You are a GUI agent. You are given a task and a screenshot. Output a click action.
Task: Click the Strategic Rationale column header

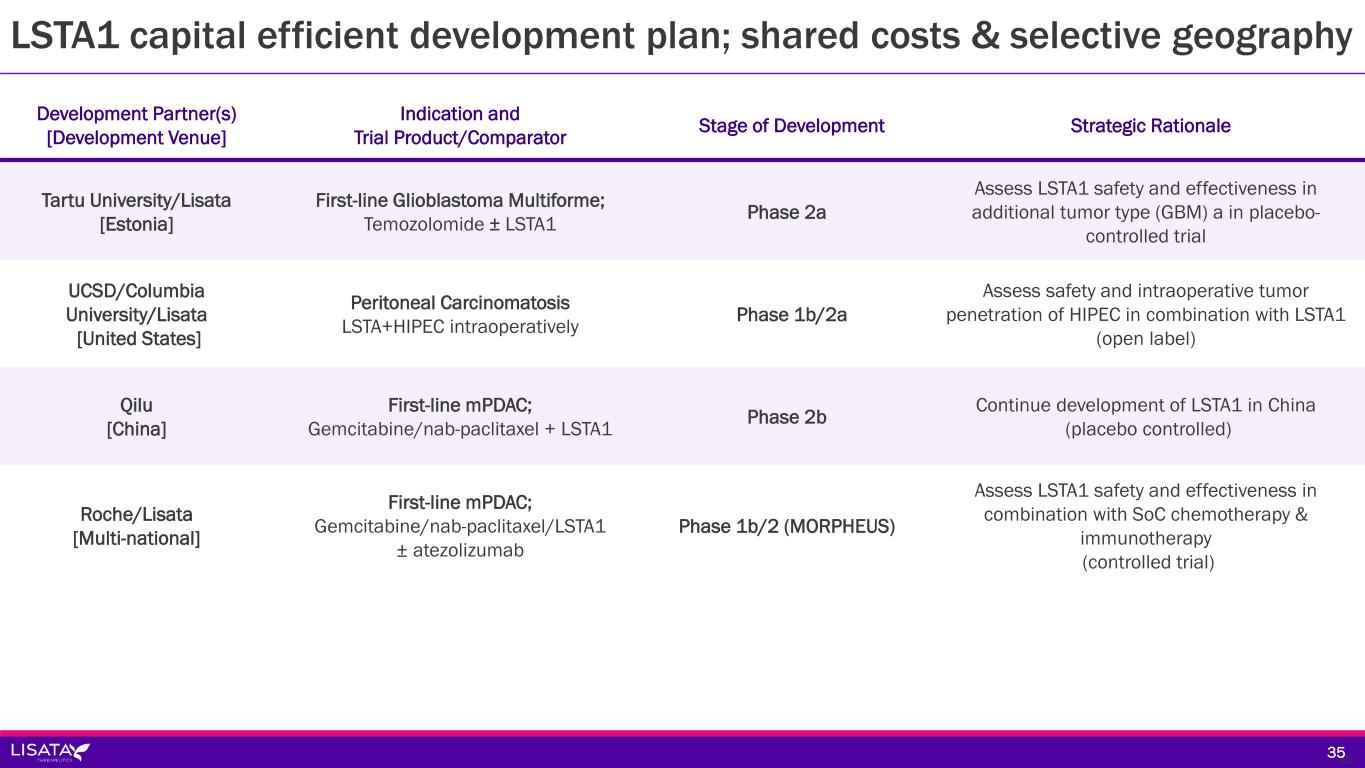point(1150,126)
